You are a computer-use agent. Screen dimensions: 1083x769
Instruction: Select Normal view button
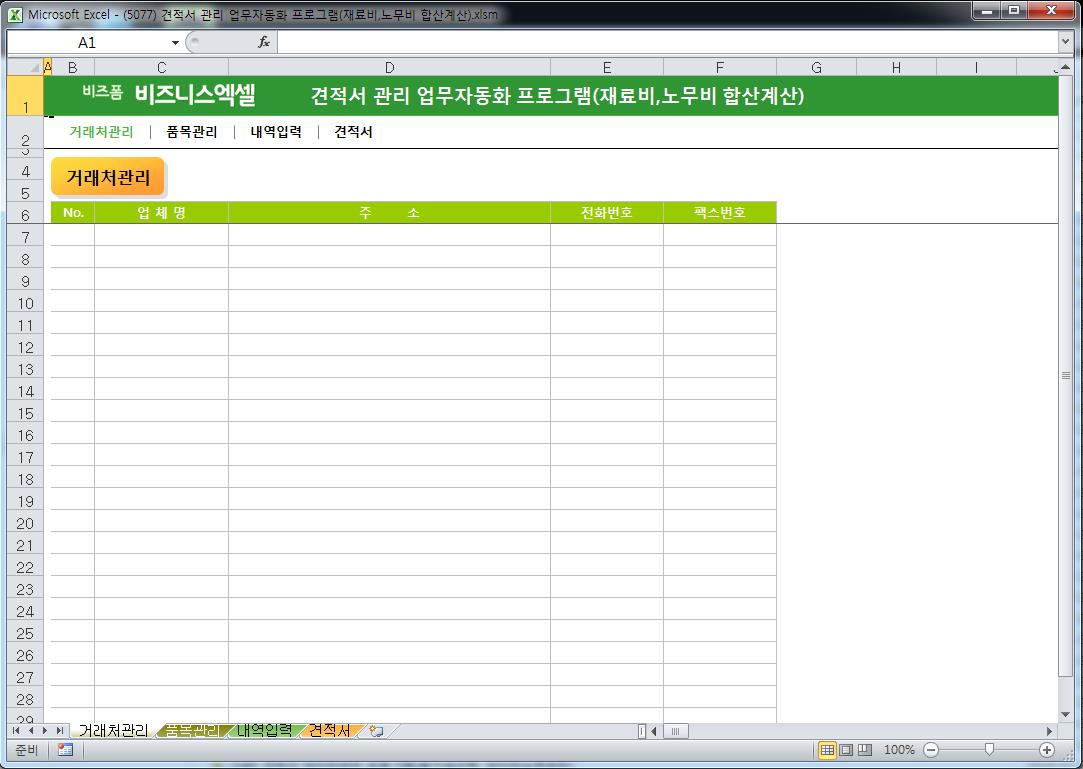(x=827, y=750)
